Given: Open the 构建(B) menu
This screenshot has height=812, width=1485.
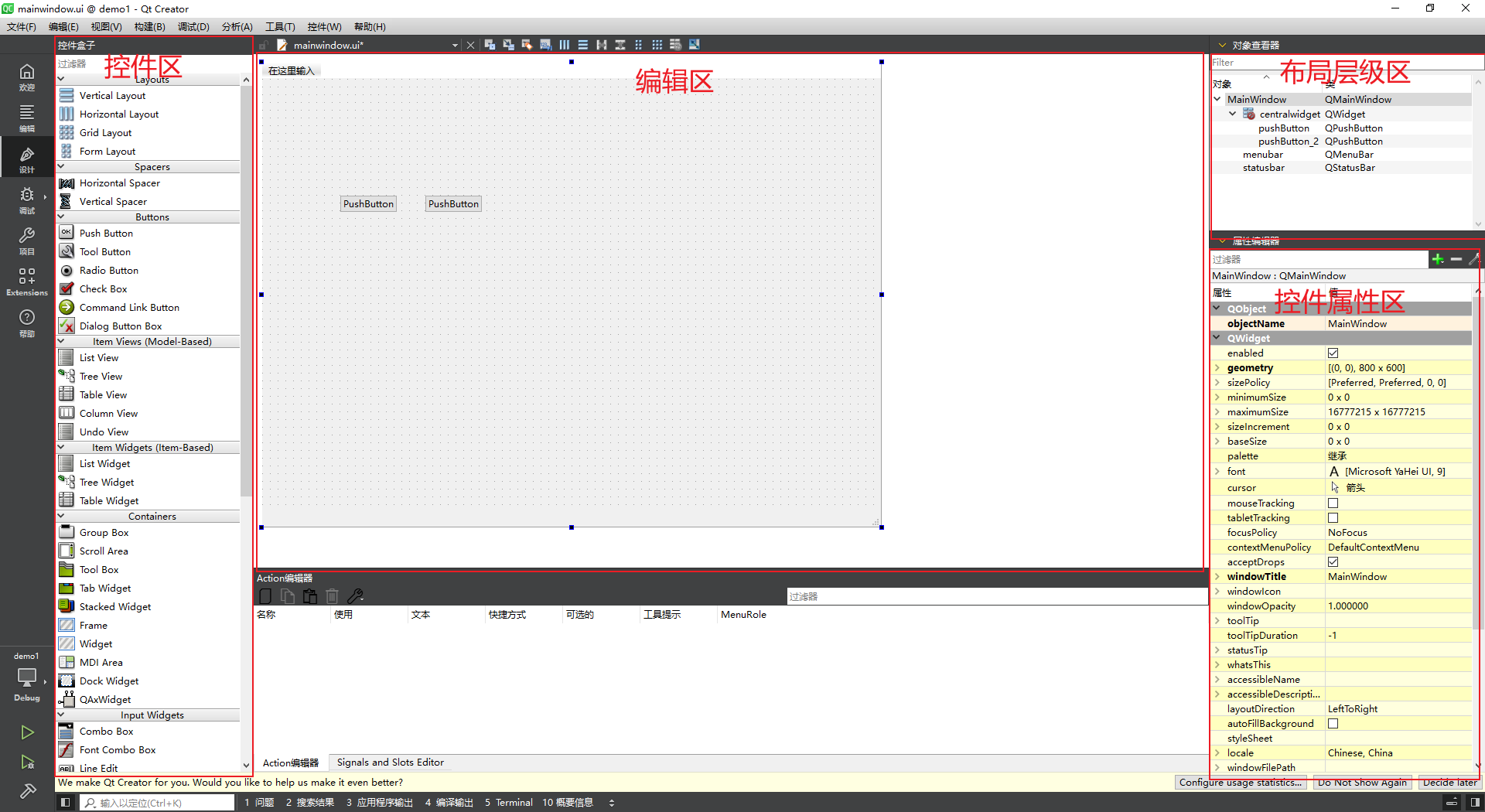Looking at the screenshot, I should (149, 26).
